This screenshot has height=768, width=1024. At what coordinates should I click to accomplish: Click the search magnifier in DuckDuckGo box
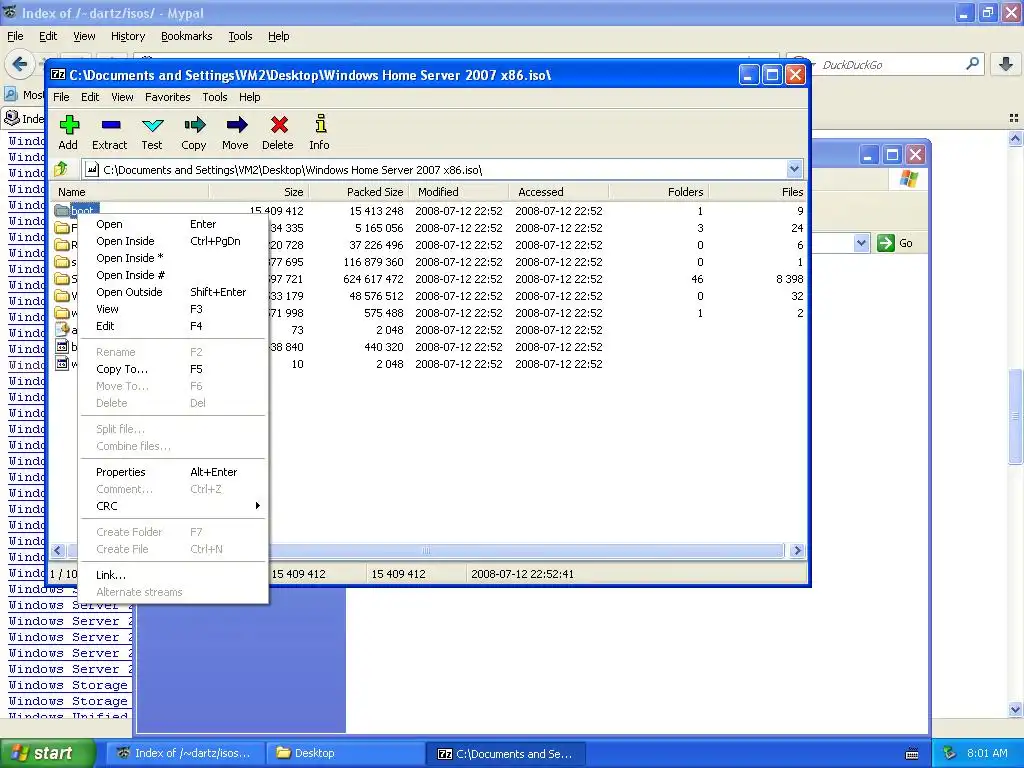[972, 64]
